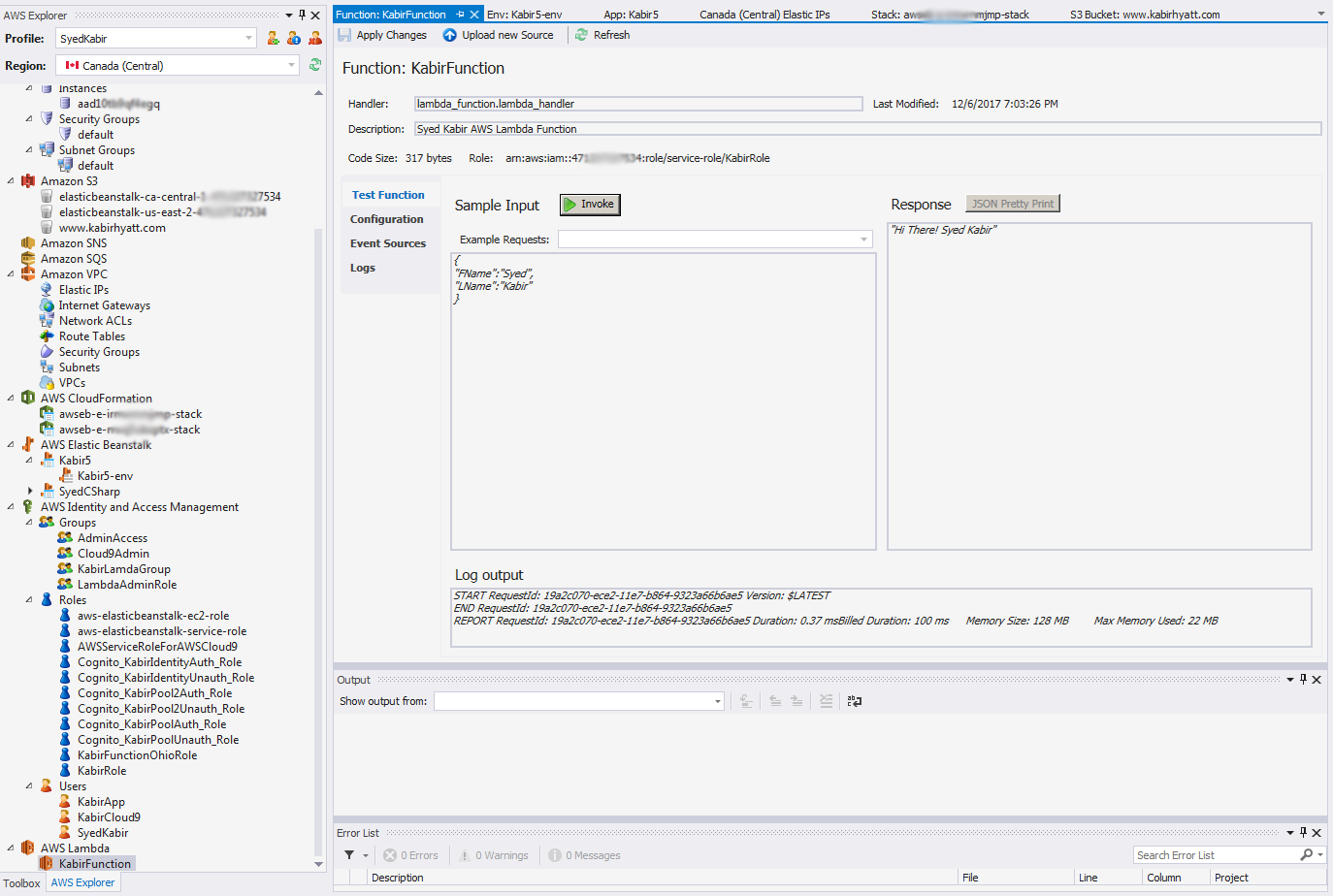
Task: Click the Description input field
Action: click(x=867, y=129)
